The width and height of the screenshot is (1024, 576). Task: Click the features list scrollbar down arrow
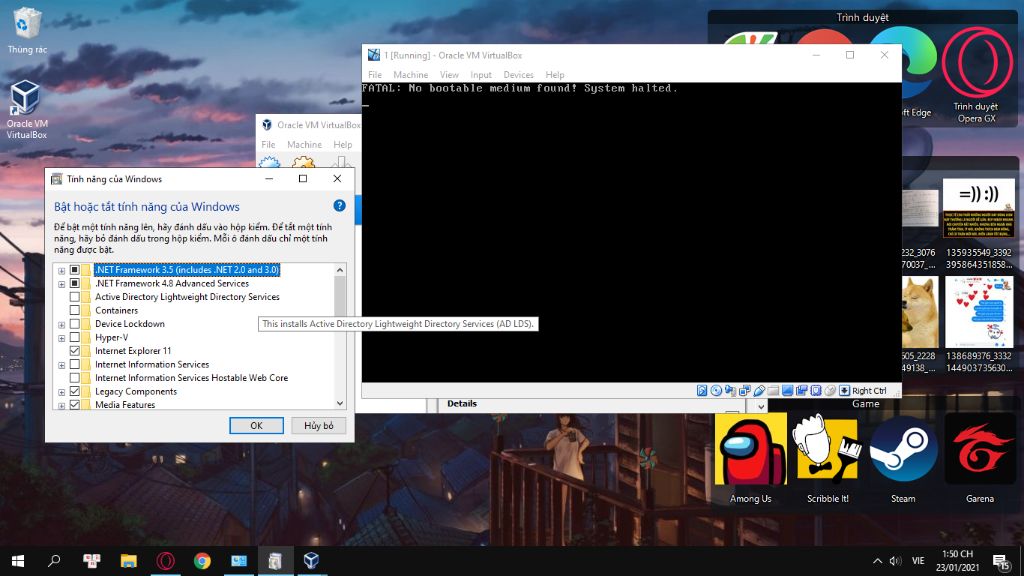pos(340,404)
